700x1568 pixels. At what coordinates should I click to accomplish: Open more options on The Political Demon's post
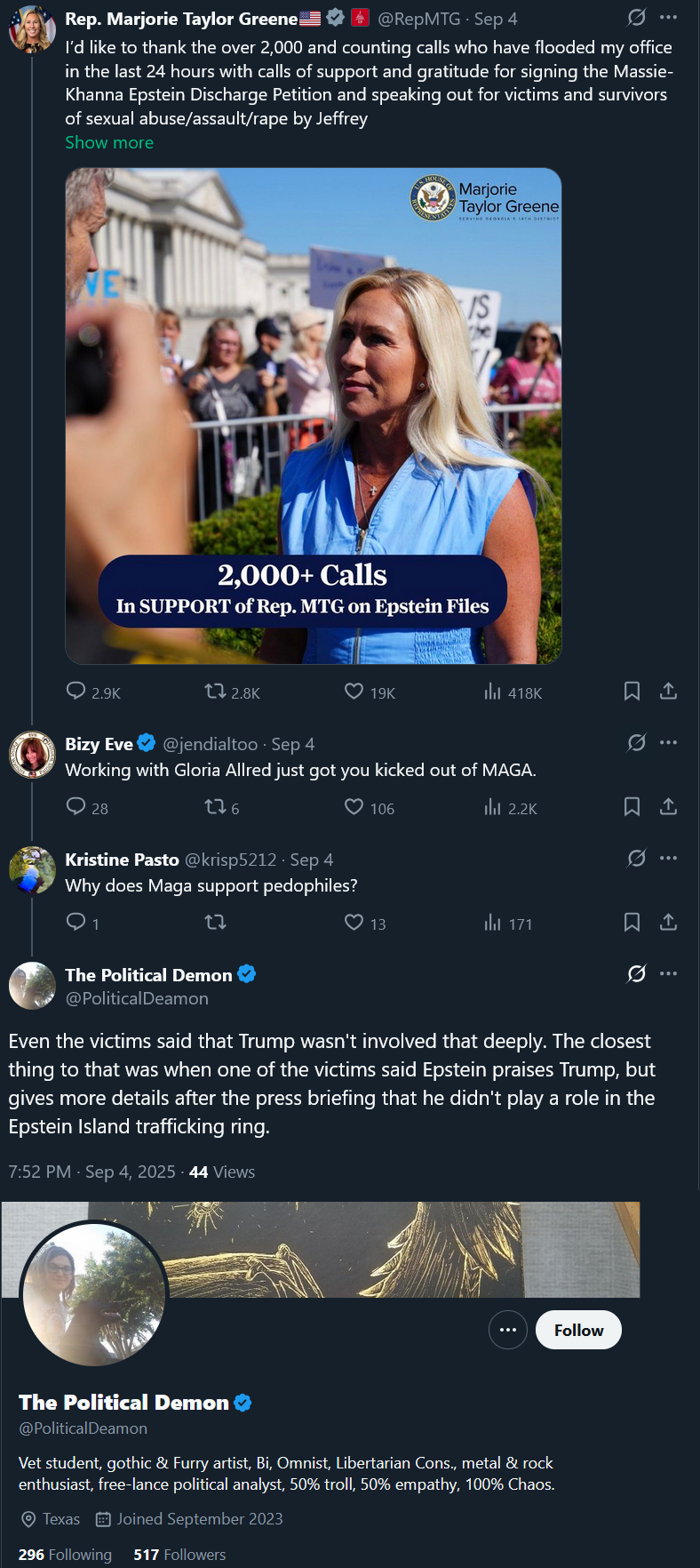coord(669,974)
